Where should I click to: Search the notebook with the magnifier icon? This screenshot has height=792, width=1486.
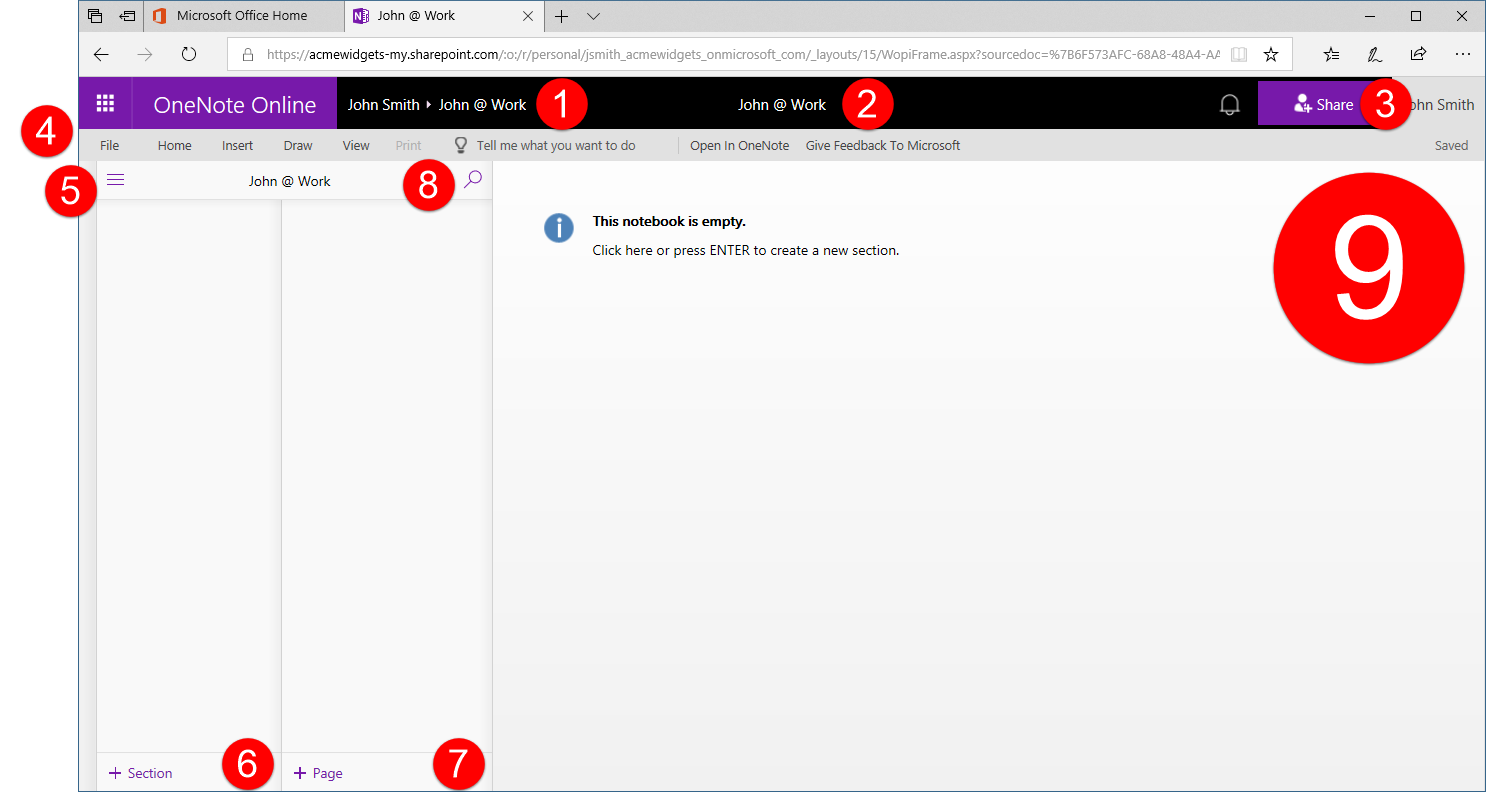(473, 180)
